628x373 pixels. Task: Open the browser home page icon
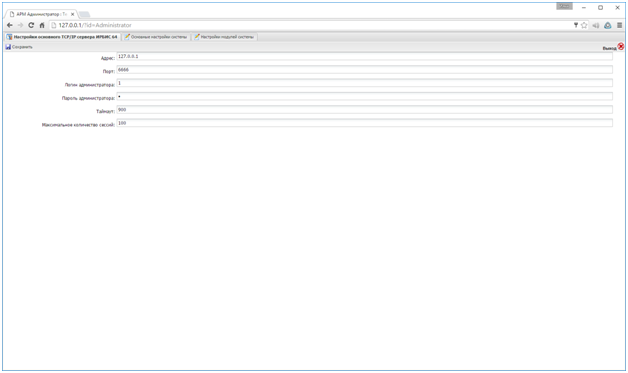(x=42, y=25)
